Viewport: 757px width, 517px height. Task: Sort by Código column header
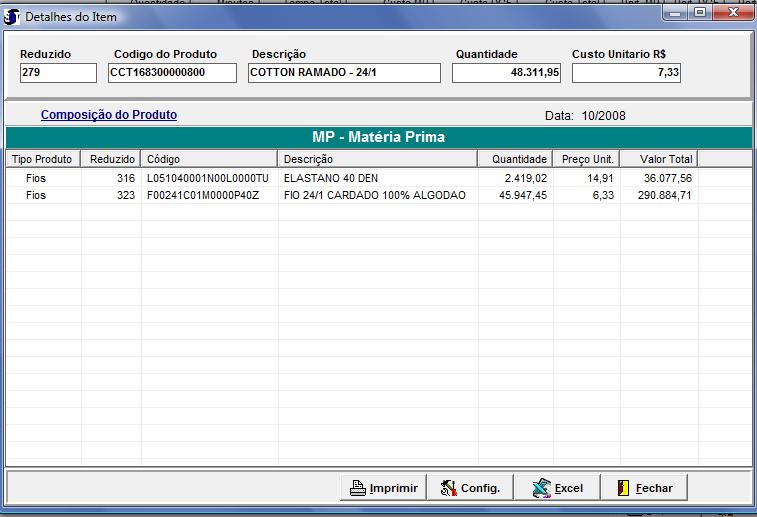[x=209, y=159]
